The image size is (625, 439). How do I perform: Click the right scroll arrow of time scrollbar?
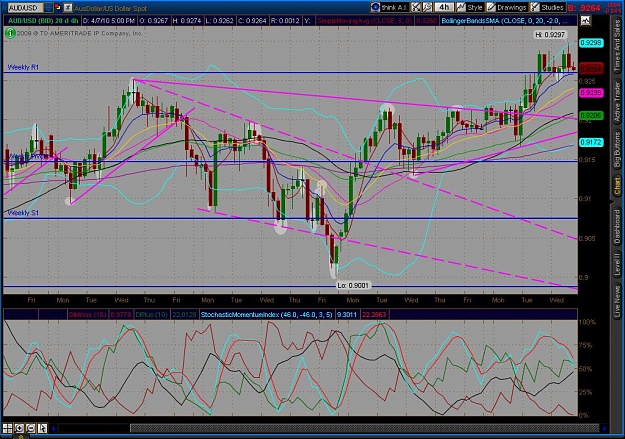click(x=604, y=429)
